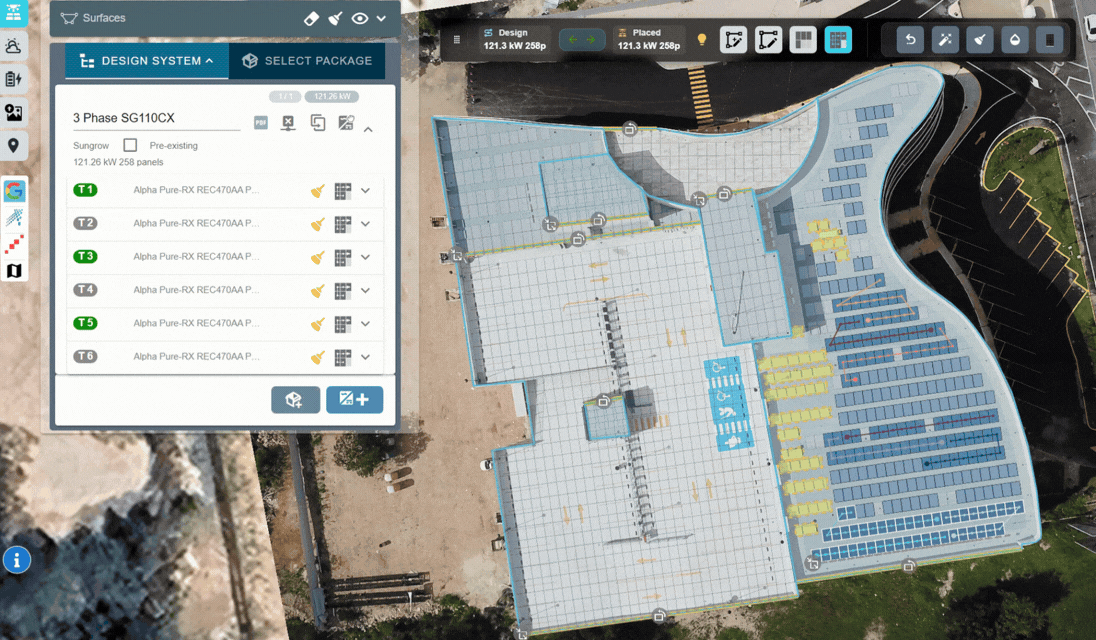The image size is (1096, 640).
Task: Toggle surfaces visibility eye icon
Action: tap(359, 18)
